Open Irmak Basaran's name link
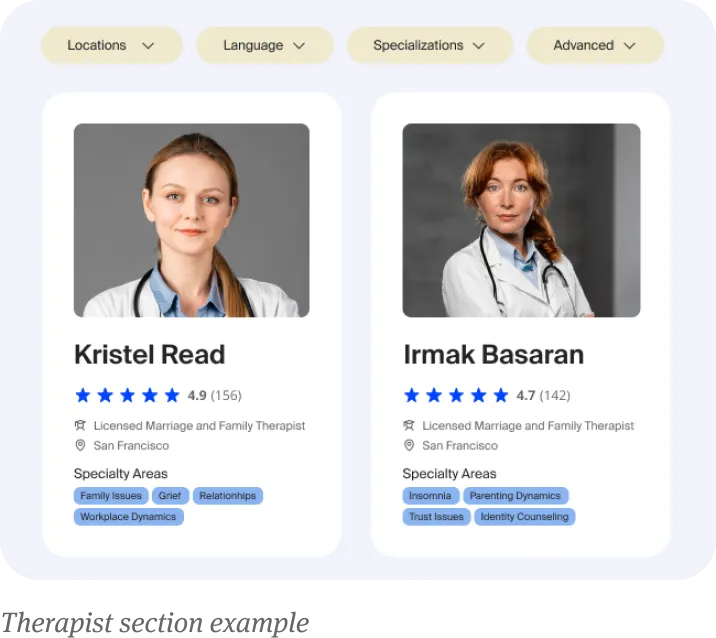 coord(494,355)
